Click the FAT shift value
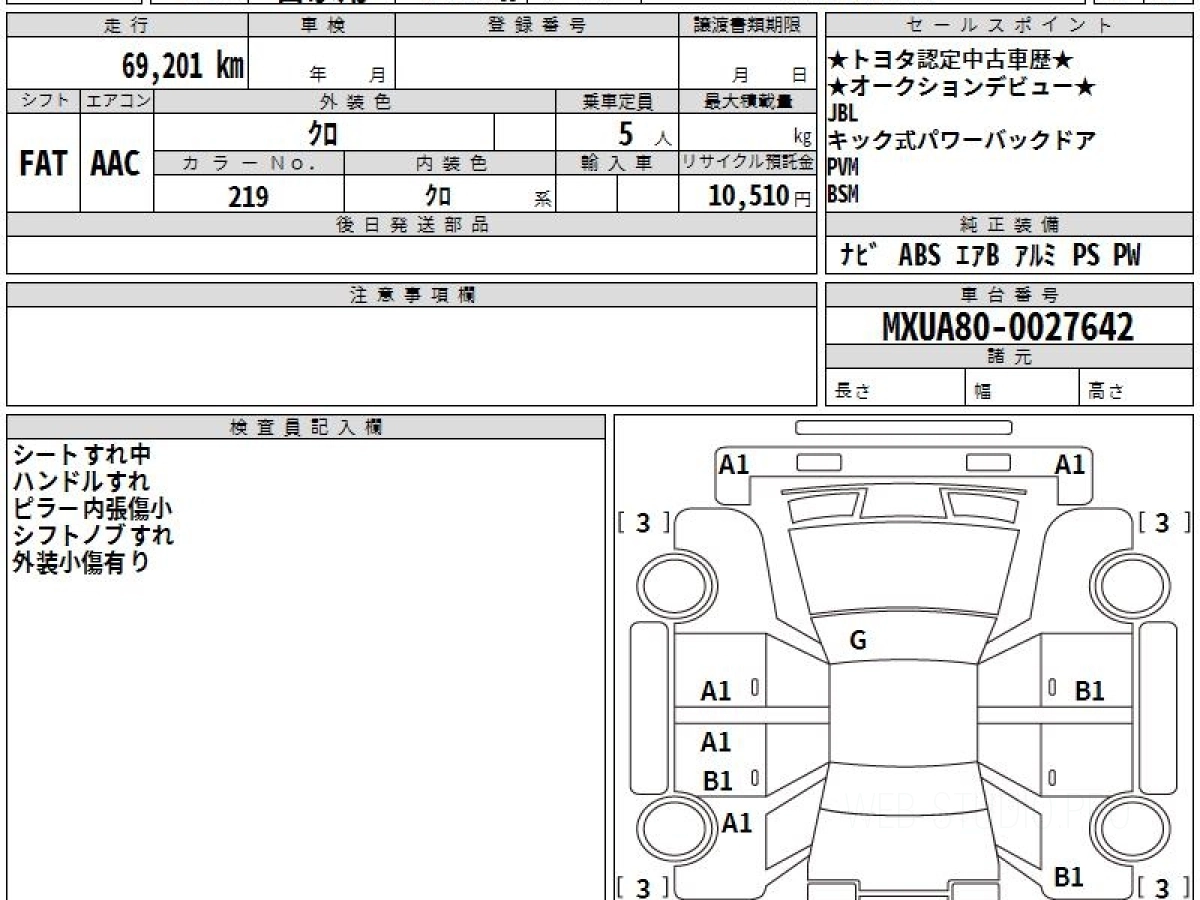This screenshot has width=1200, height=900. (43, 164)
